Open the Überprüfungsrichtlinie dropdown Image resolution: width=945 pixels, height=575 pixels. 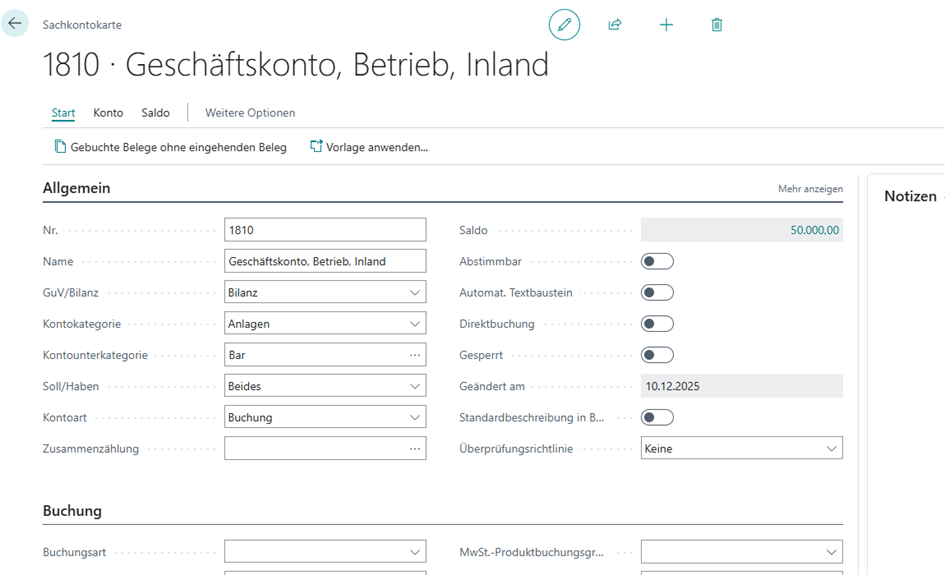coord(741,449)
